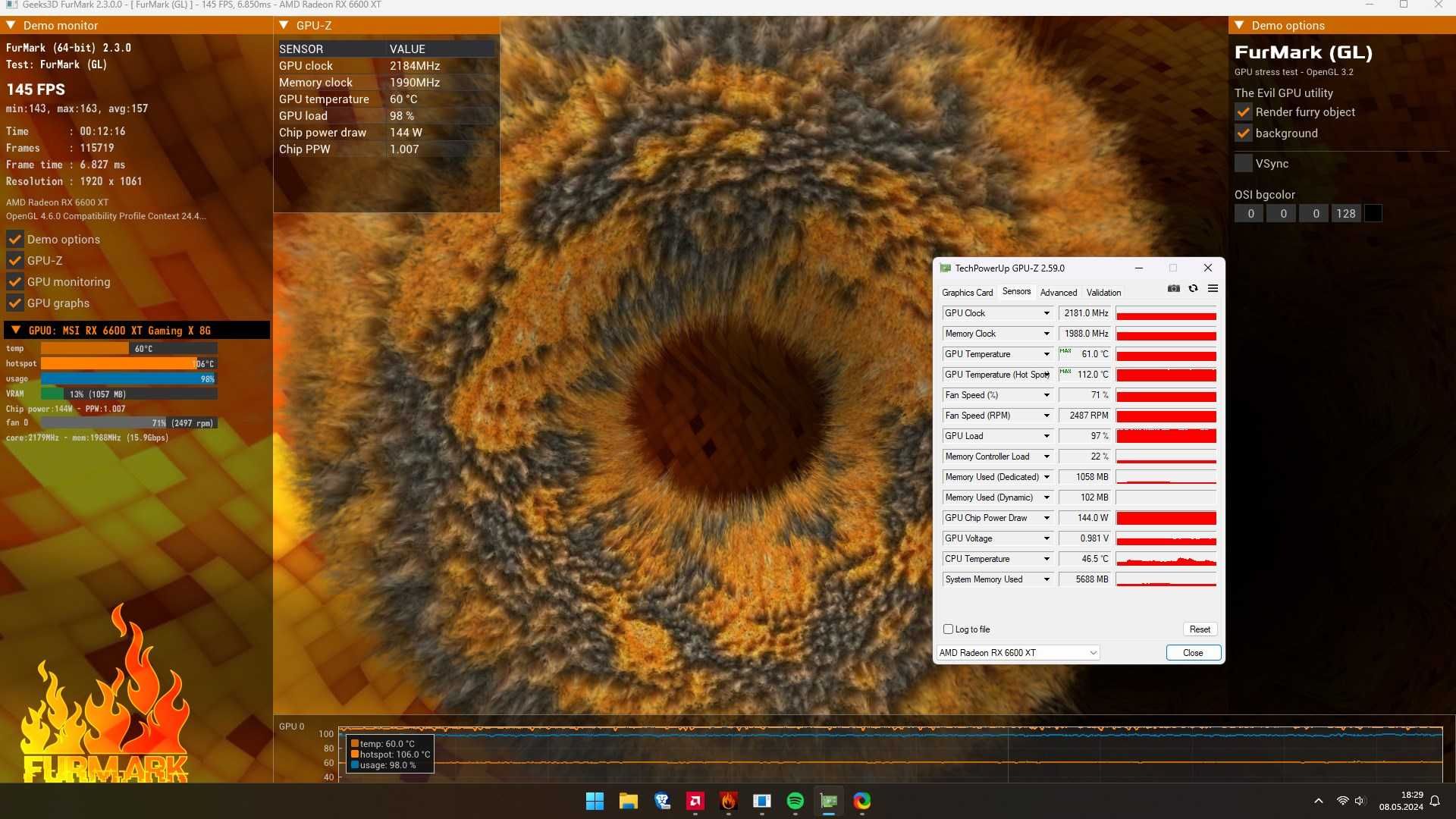1456x819 pixels.
Task: Open the Validation tab
Action: tap(1103, 293)
